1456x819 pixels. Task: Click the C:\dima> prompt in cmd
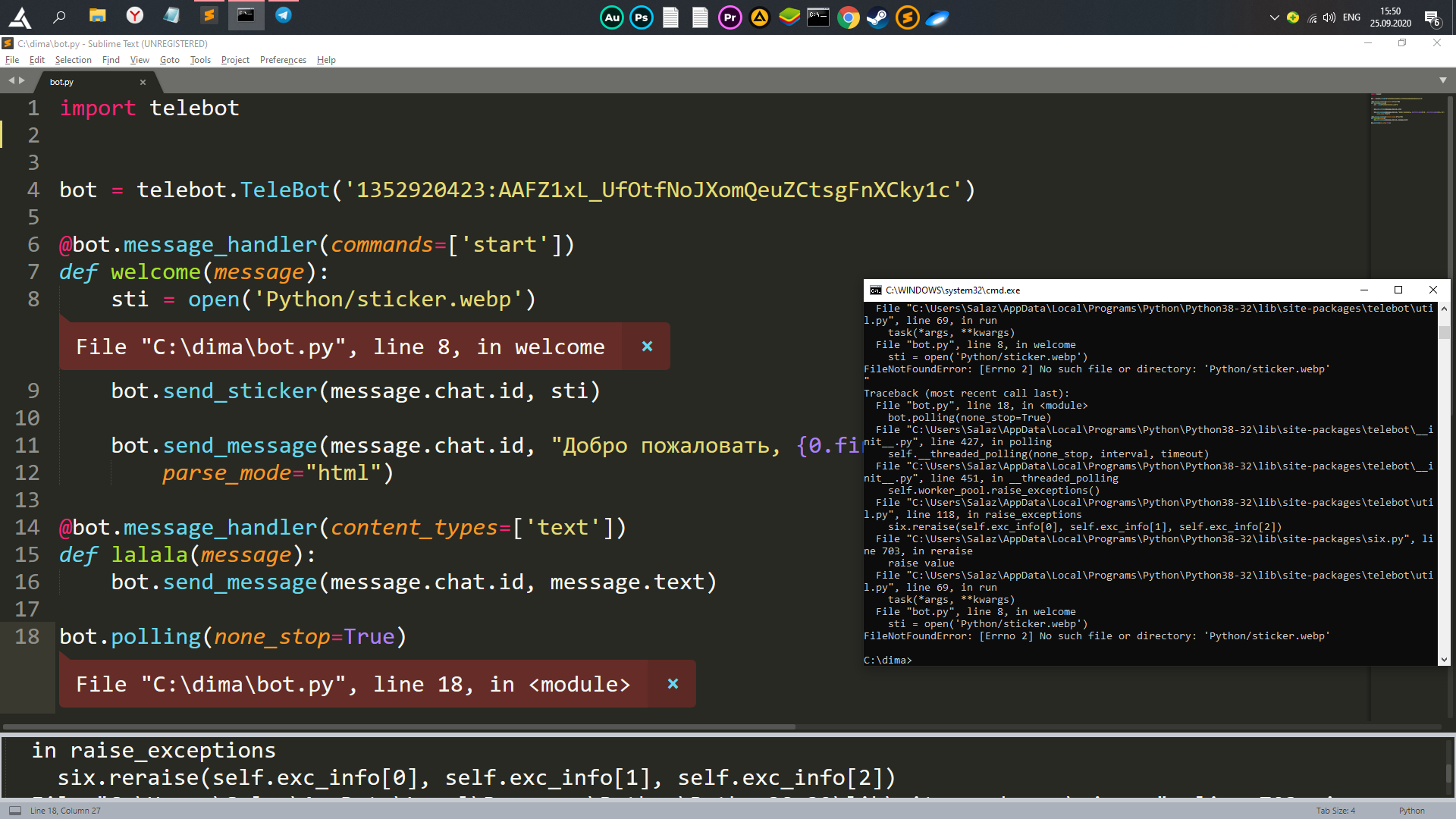[x=887, y=661]
